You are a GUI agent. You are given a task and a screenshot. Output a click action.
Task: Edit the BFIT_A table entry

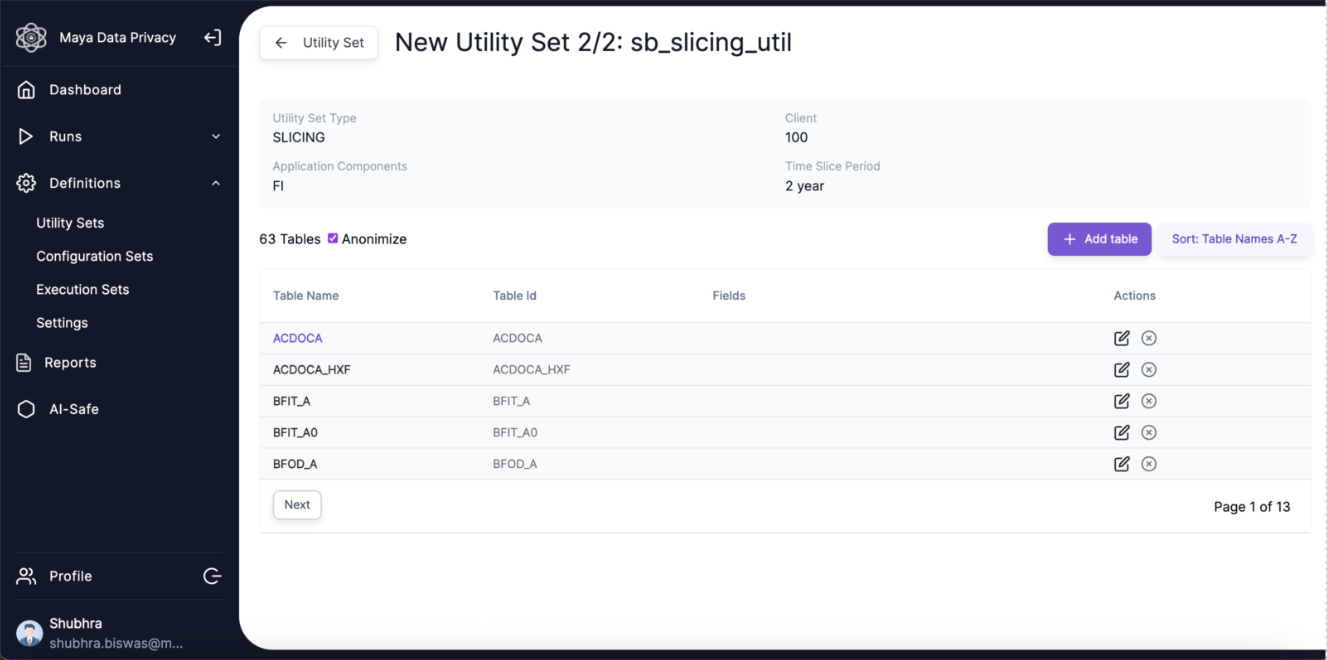click(x=1121, y=401)
